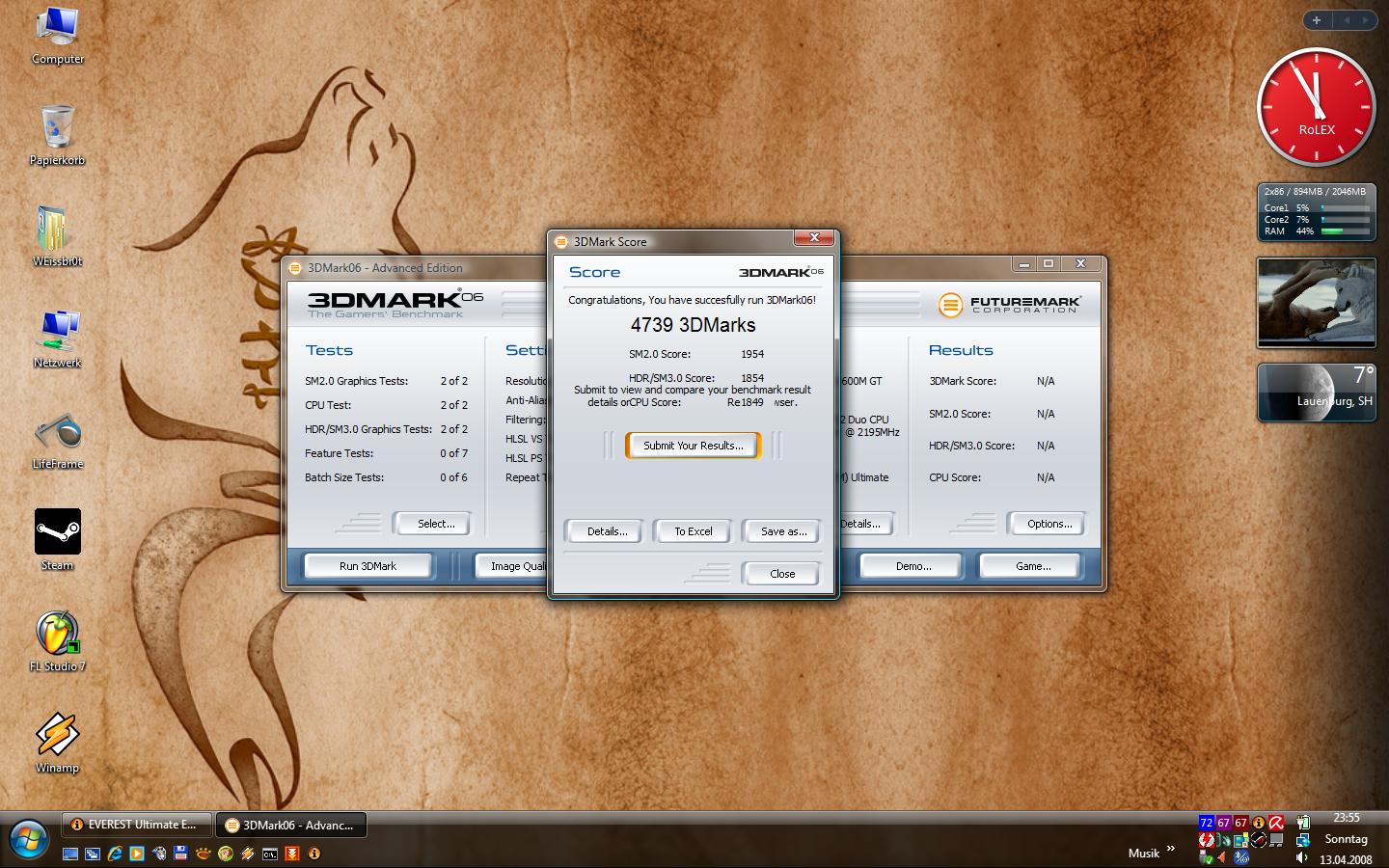Close the 3DMark Score dialog via Close button
This screenshot has width=1389, height=868.
tap(781, 573)
